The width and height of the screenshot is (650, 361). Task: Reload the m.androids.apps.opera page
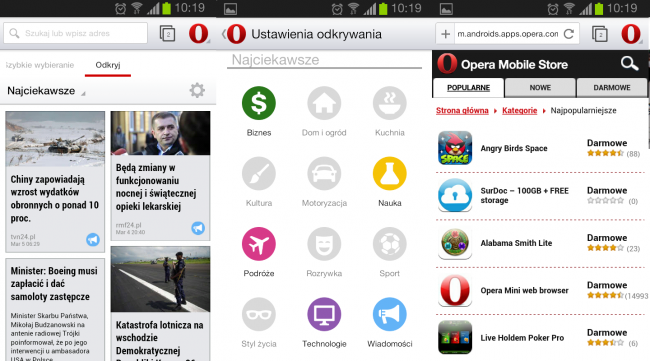click(x=569, y=34)
